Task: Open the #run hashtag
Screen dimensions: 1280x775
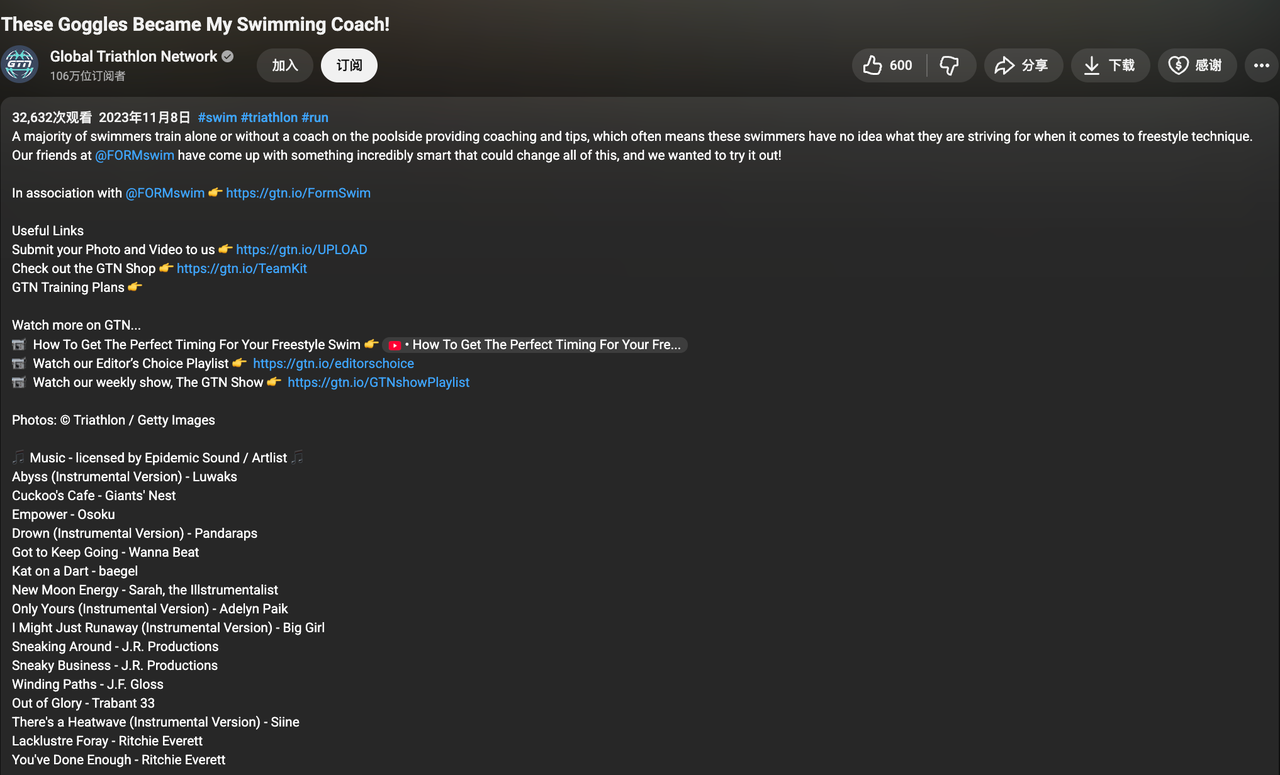Action: coord(315,118)
